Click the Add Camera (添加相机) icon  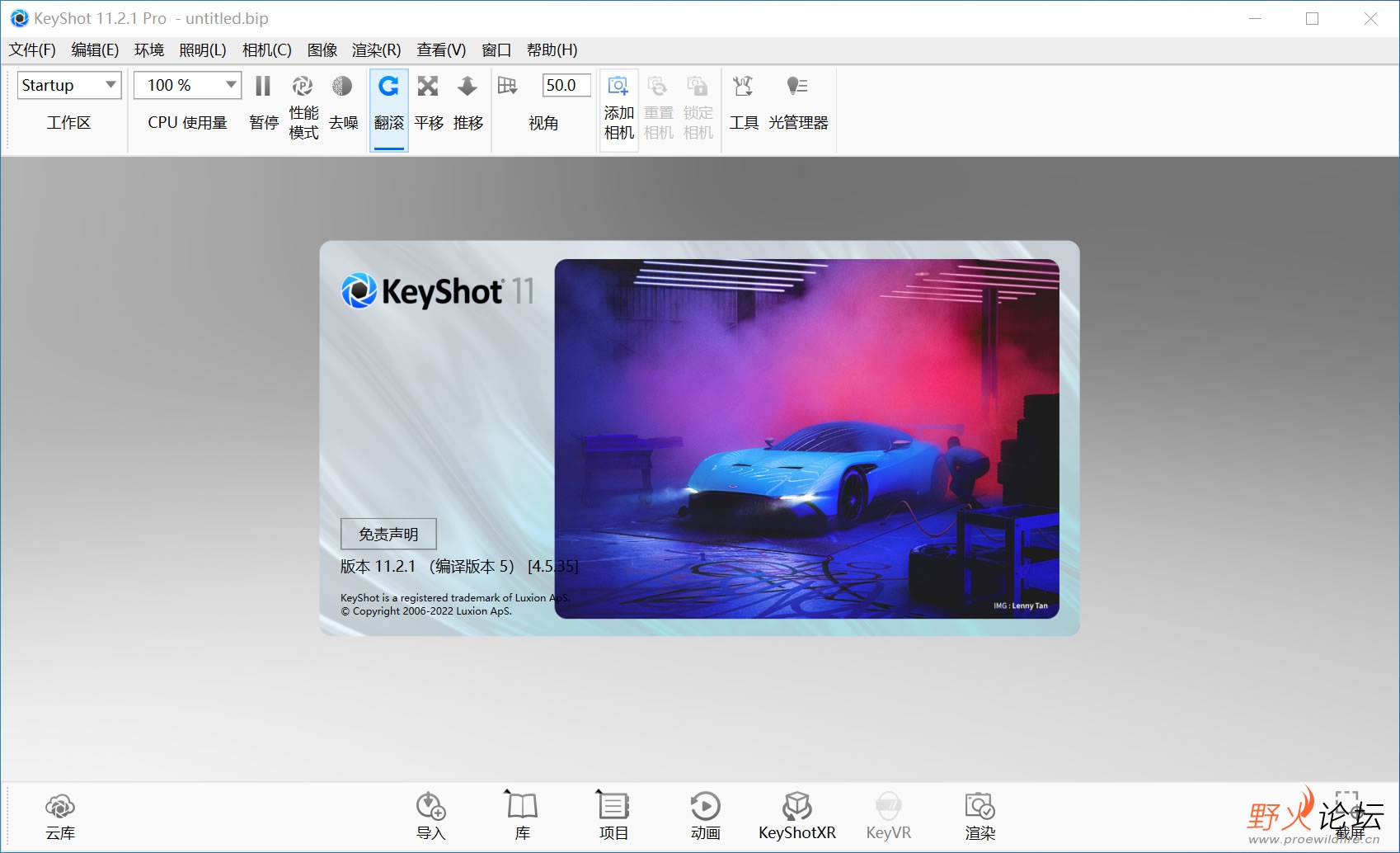(x=618, y=86)
